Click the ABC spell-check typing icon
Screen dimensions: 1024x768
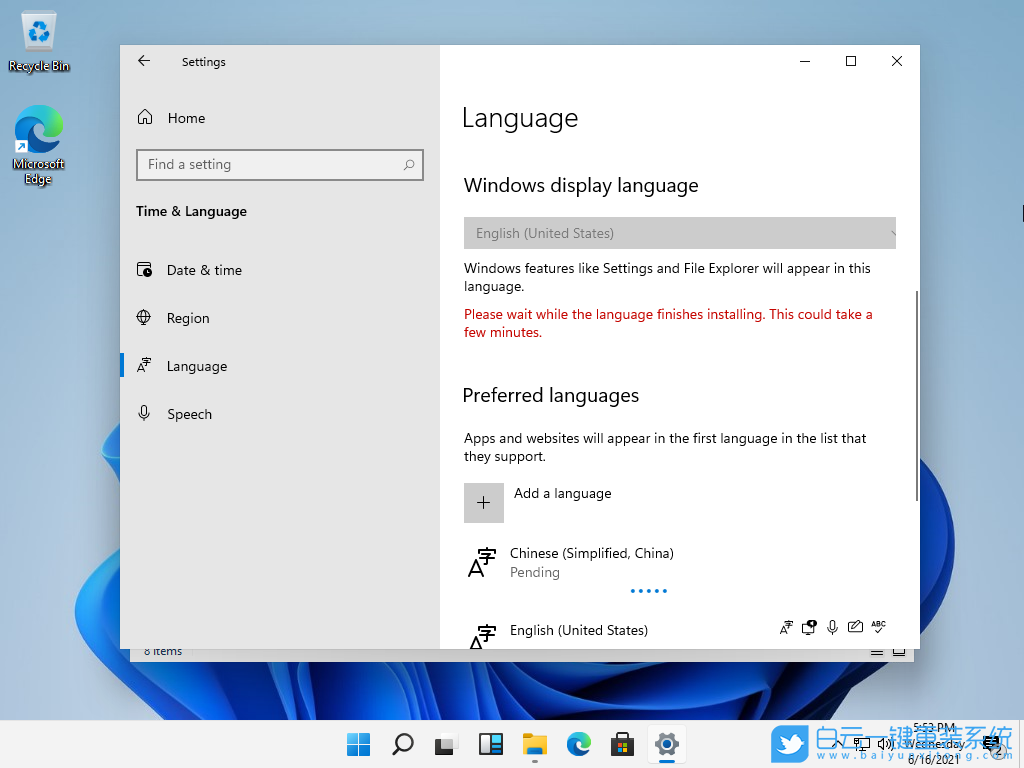[x=878, y=627]
